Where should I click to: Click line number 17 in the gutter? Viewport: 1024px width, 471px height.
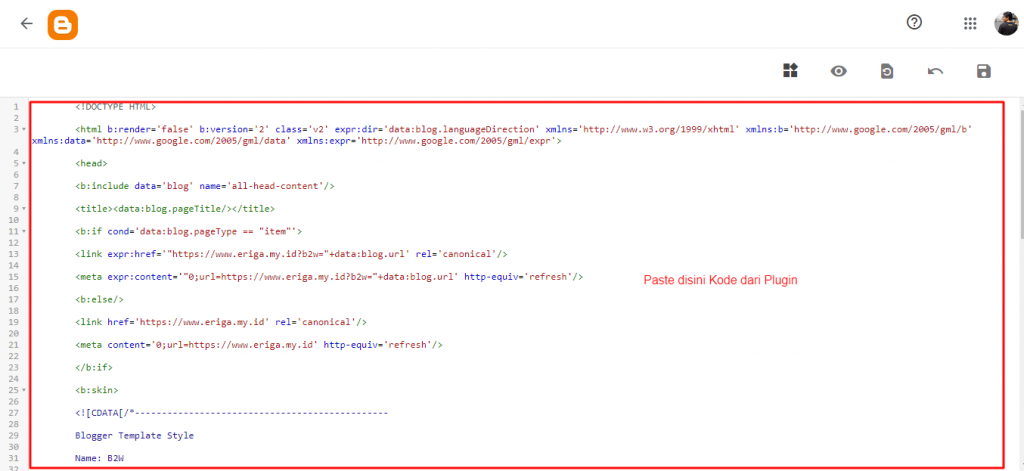pos(14,299)
